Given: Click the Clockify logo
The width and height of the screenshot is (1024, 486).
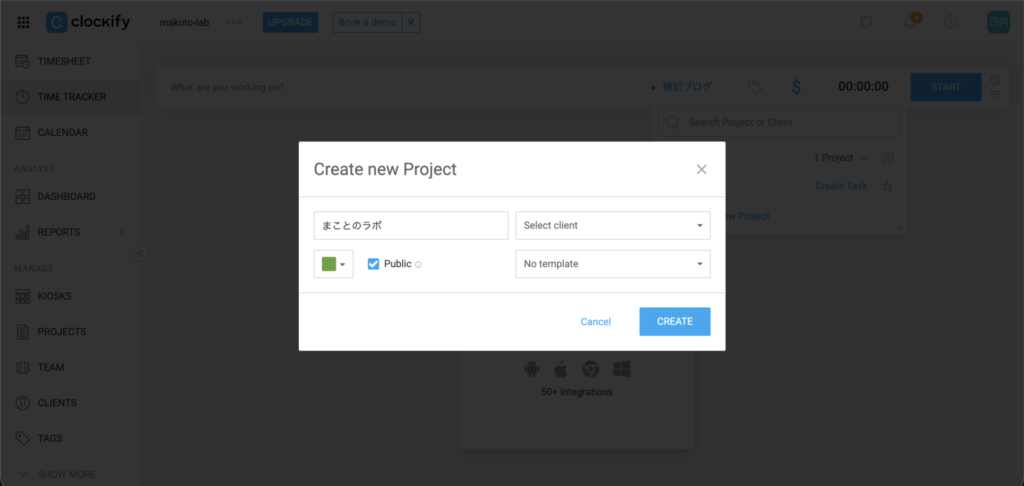Looking at the screenshot, I should click(88, 22).
